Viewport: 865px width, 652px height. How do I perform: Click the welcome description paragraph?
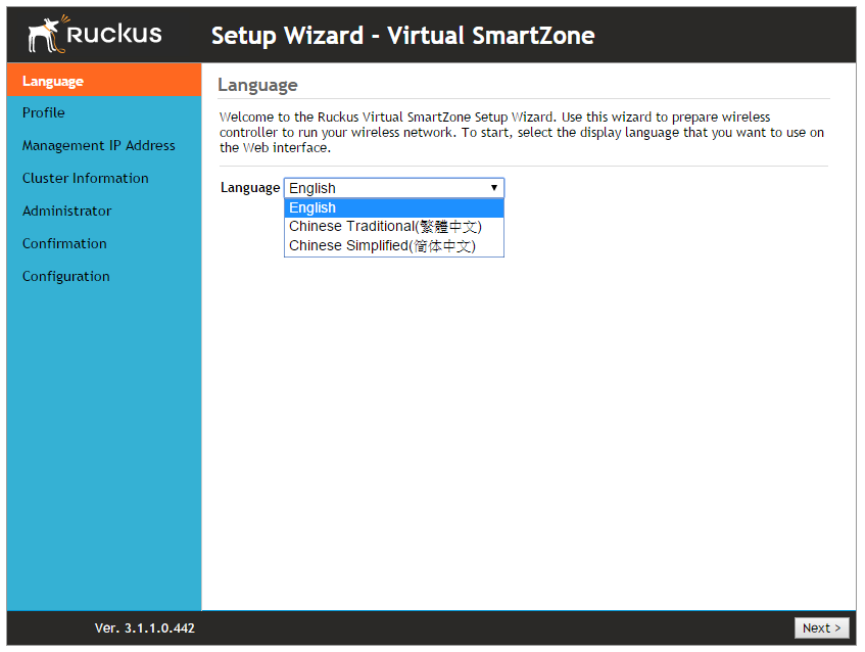point(522,132)
